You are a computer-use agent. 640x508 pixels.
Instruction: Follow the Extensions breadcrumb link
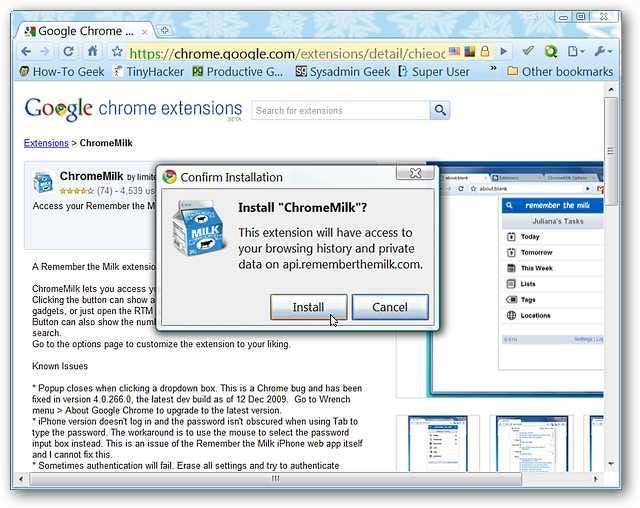(x=46, y=143)
